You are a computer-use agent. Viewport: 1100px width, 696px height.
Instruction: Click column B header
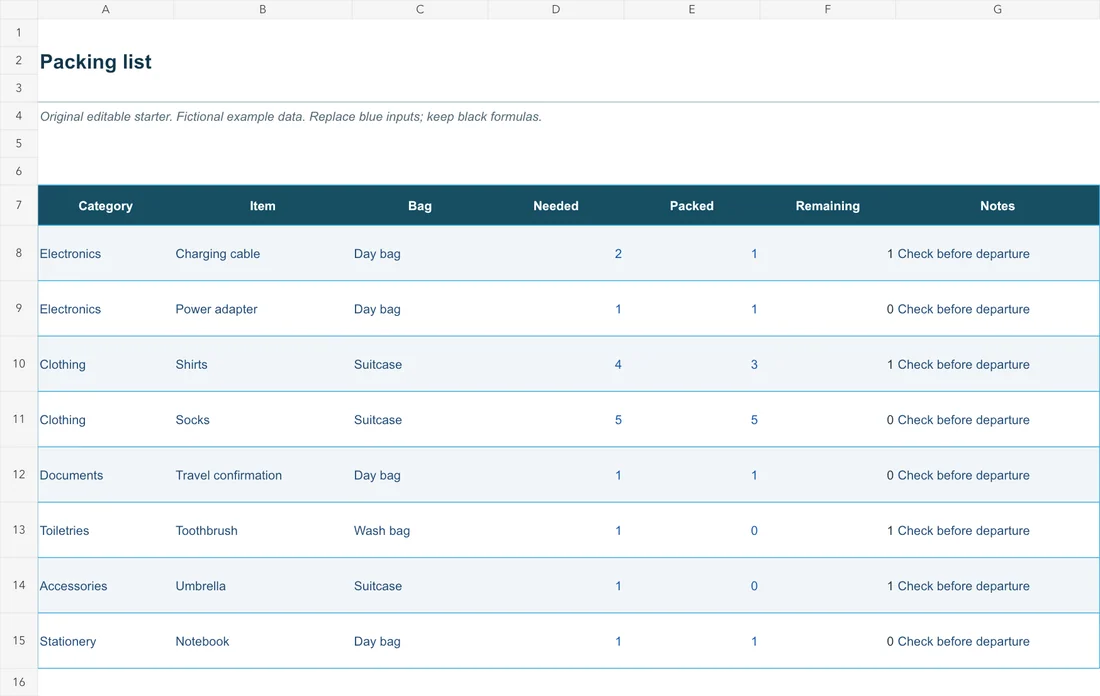262,9
